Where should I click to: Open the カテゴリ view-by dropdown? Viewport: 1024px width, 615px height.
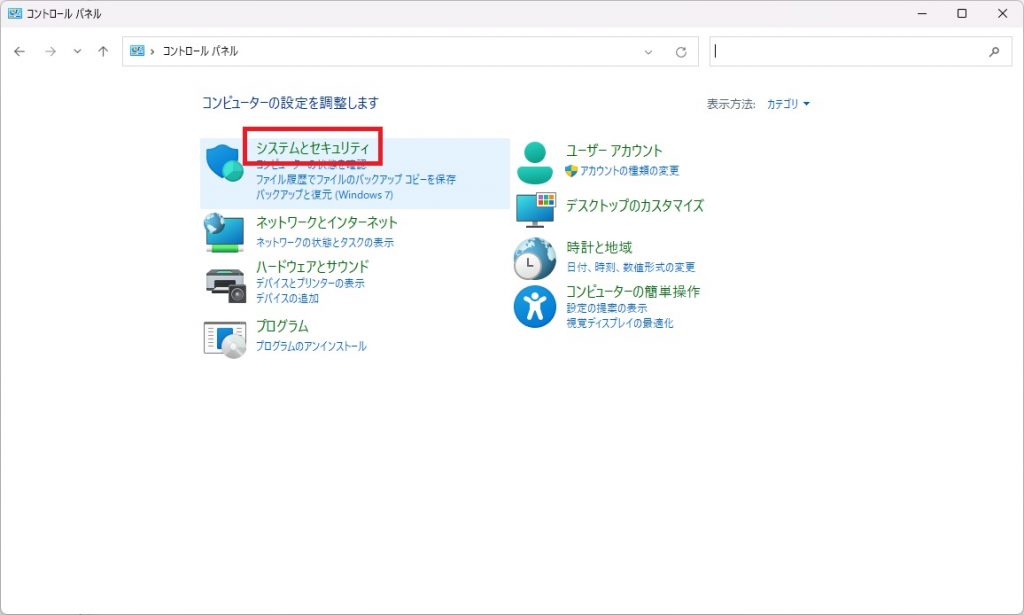pos(788,104)
